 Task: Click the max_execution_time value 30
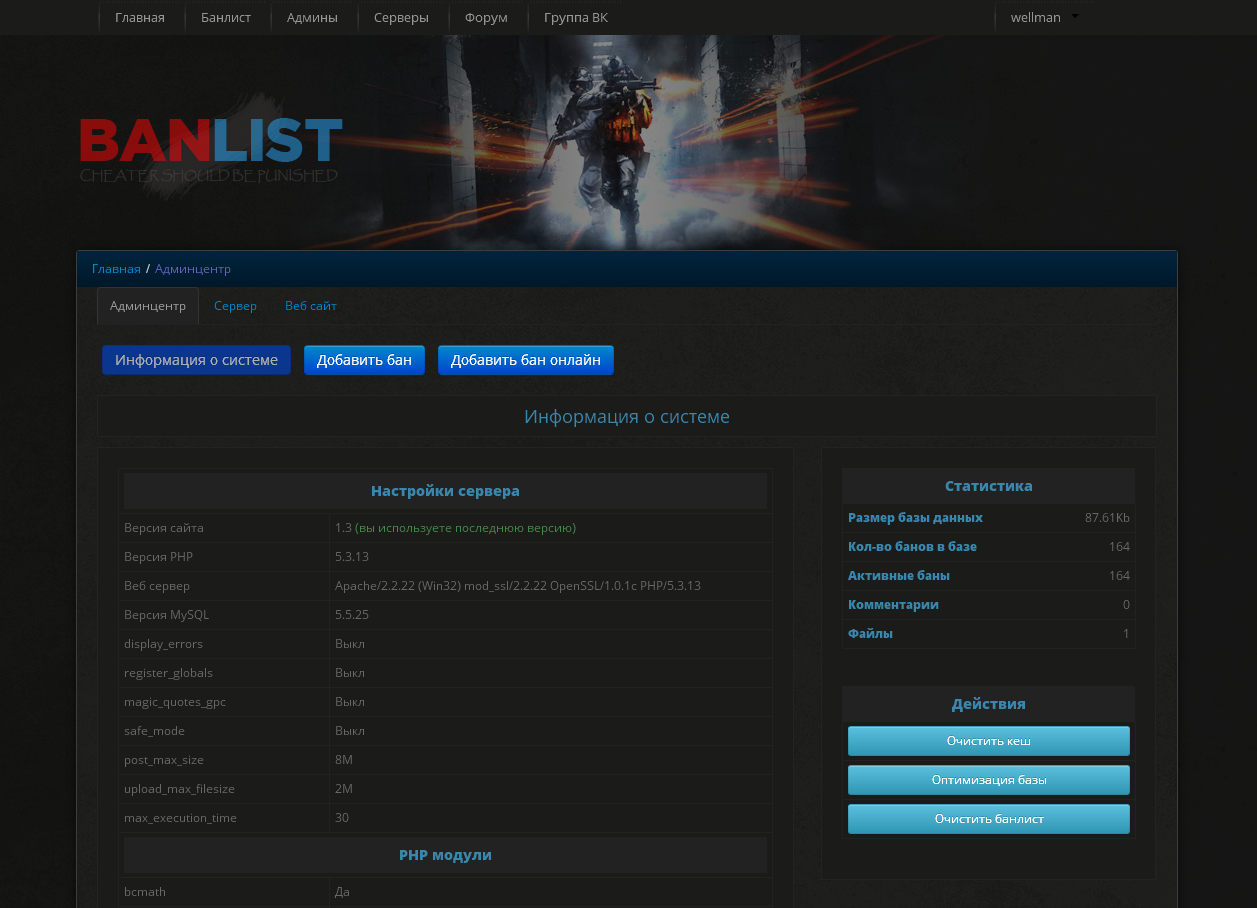[x=342, y=817]
